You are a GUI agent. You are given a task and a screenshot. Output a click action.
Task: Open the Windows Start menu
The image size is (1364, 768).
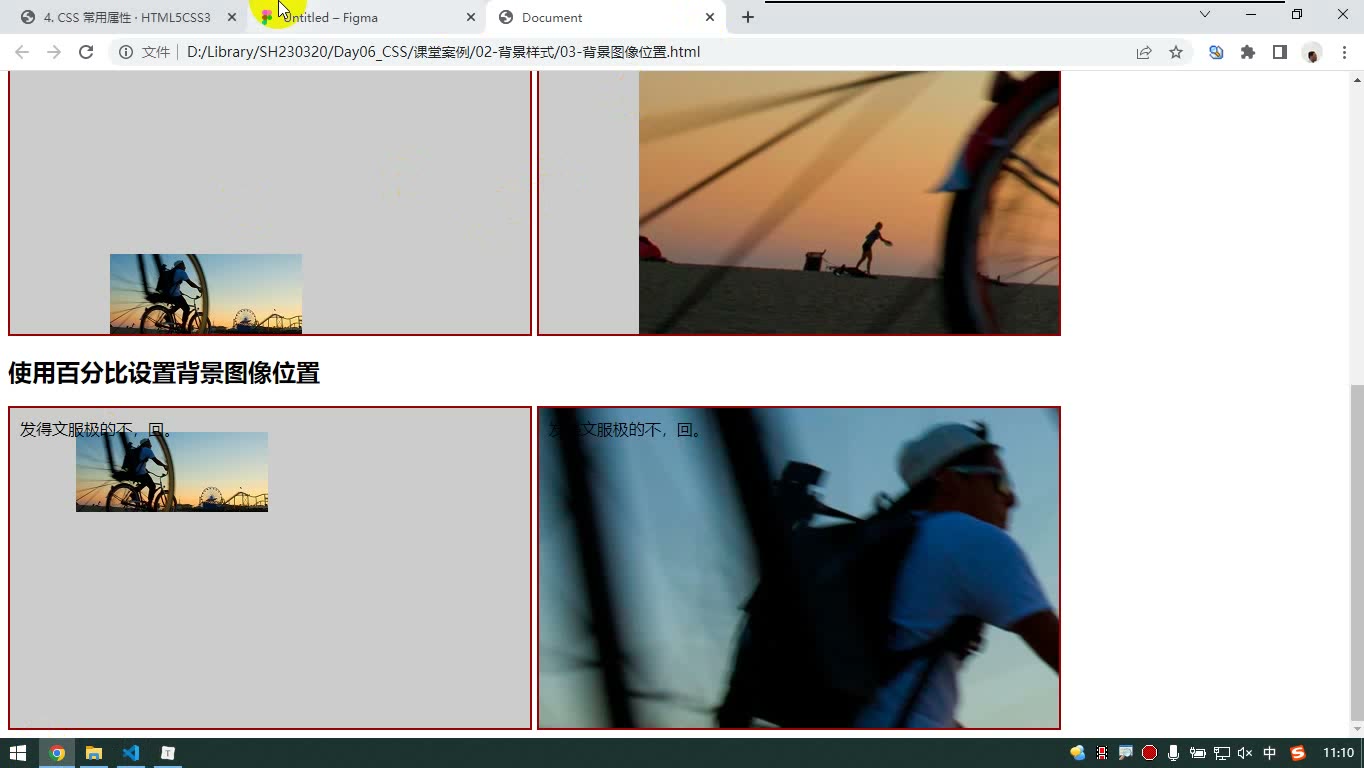click(18, 753)
